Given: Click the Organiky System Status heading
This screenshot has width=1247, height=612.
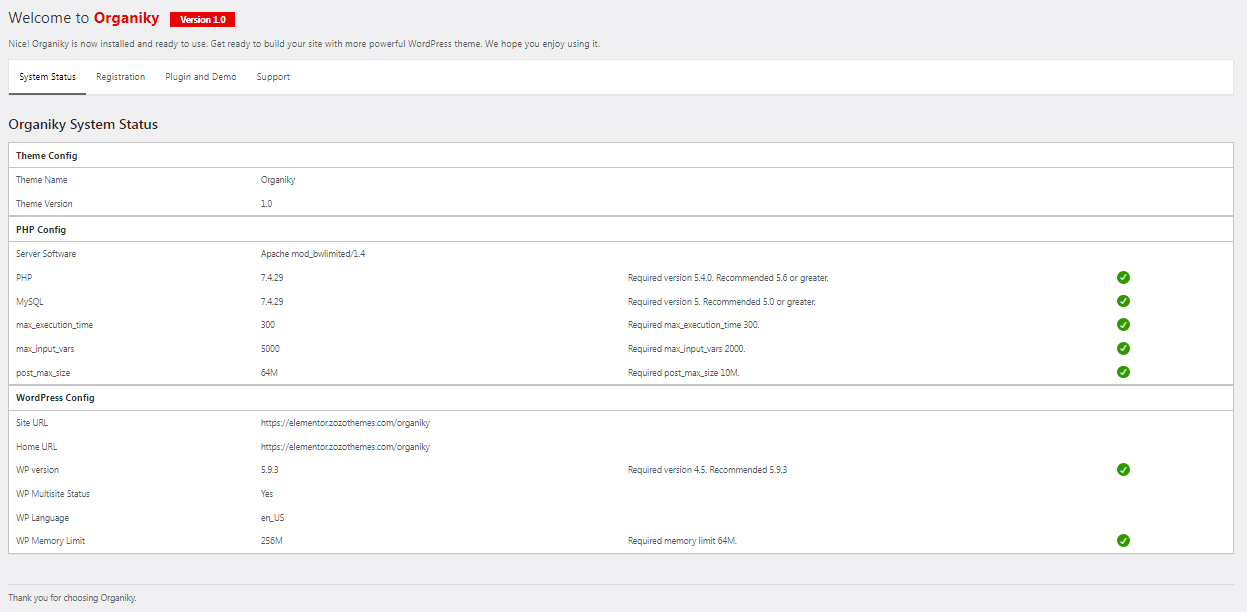Looking at the screenshot, I should [x=83, y=125].
